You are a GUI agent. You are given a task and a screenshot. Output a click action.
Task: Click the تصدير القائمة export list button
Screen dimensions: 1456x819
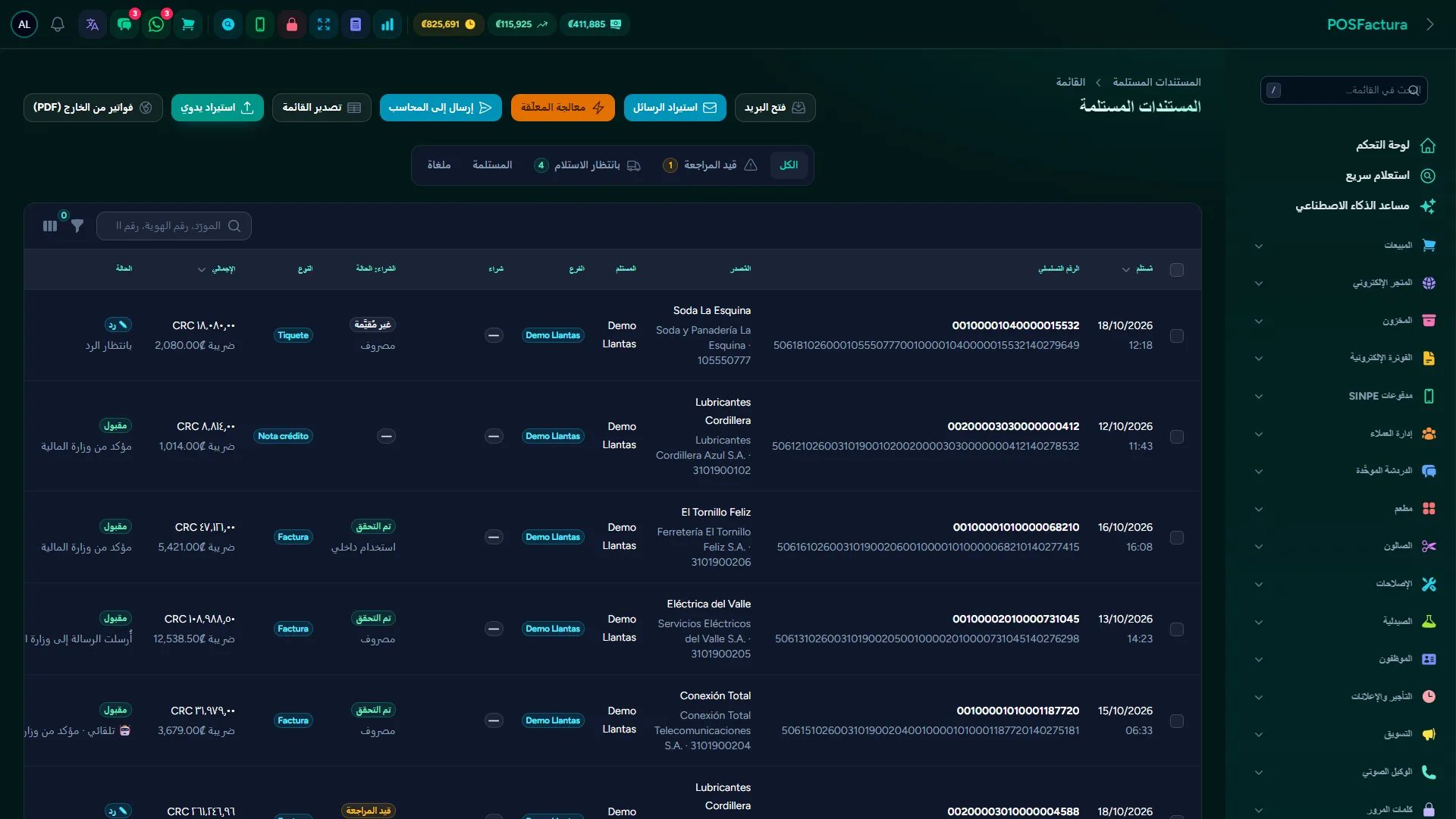click(x=322, y=108)
